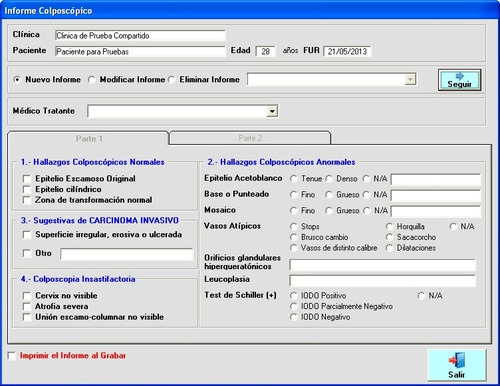Check Unión escamo-columnar no visible
Screen dimensions: 500x386
tap(27, 317)
